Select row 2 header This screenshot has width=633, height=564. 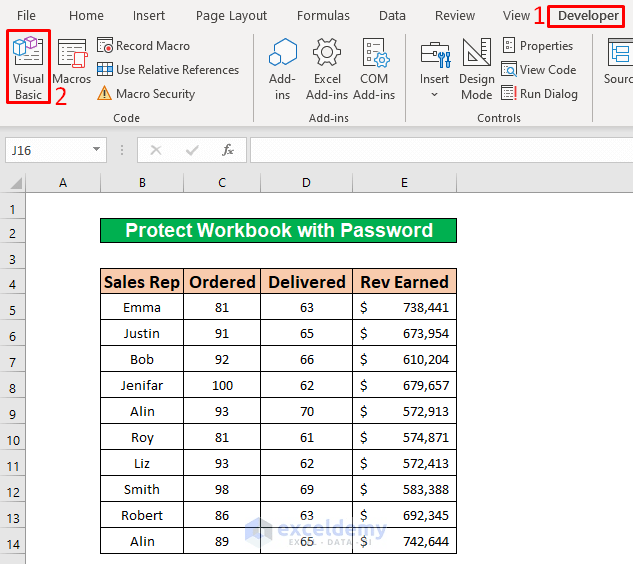(13, 233)
